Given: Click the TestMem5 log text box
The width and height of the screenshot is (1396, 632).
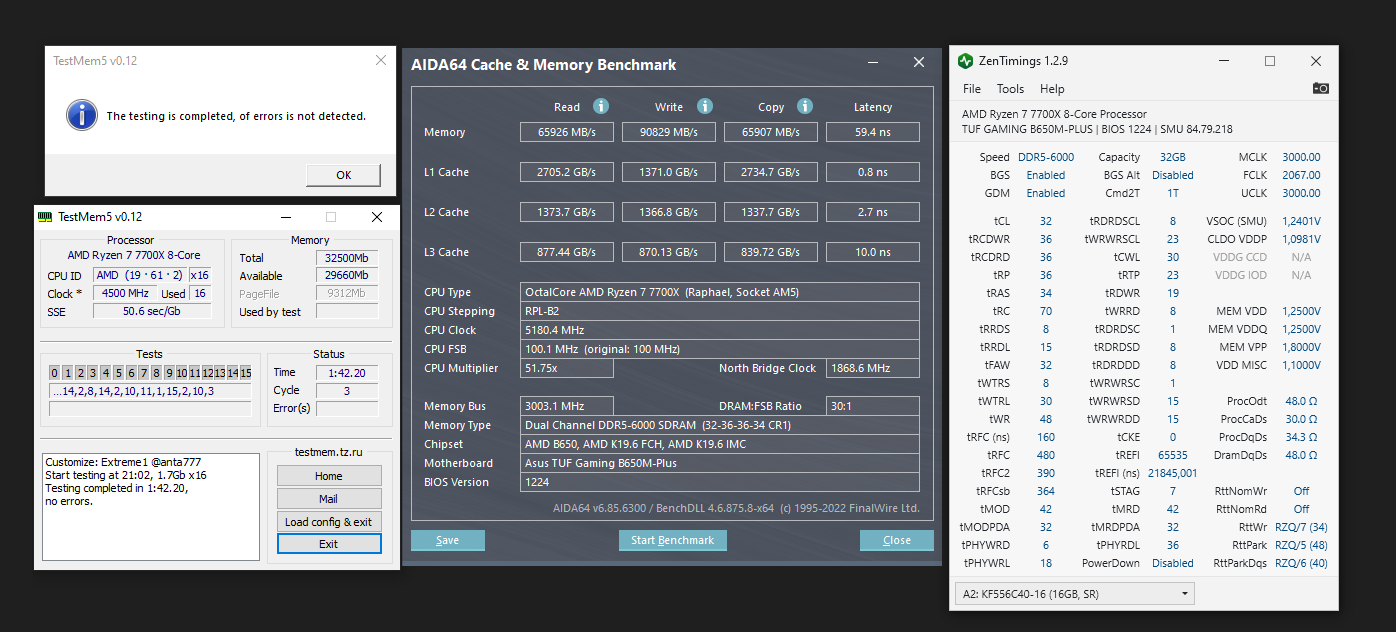Looking at the screenshot, I should (151, 506).
